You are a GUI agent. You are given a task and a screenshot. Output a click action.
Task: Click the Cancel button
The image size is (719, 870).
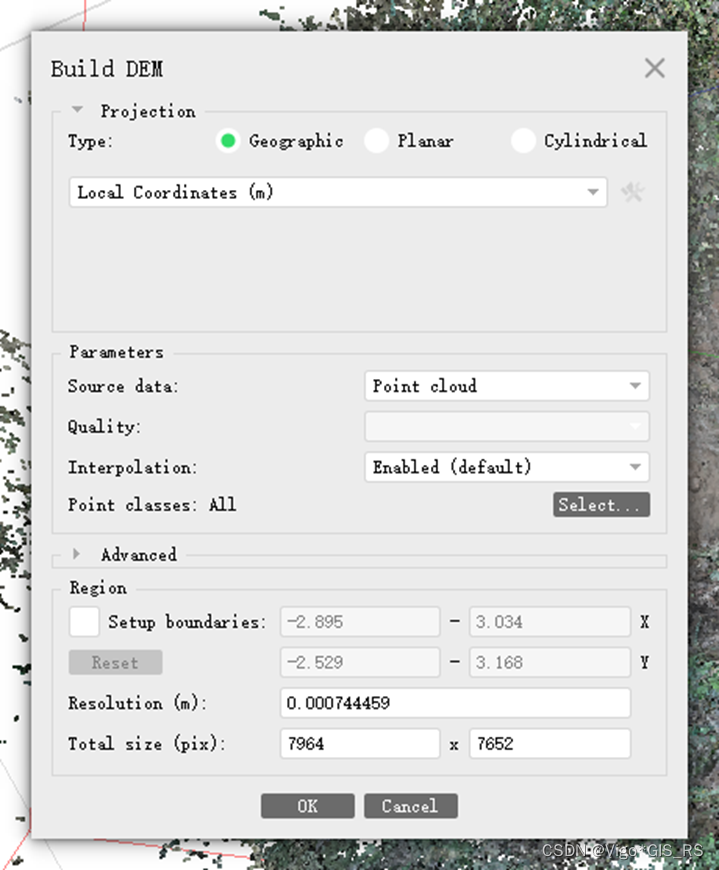pos(411,806)
